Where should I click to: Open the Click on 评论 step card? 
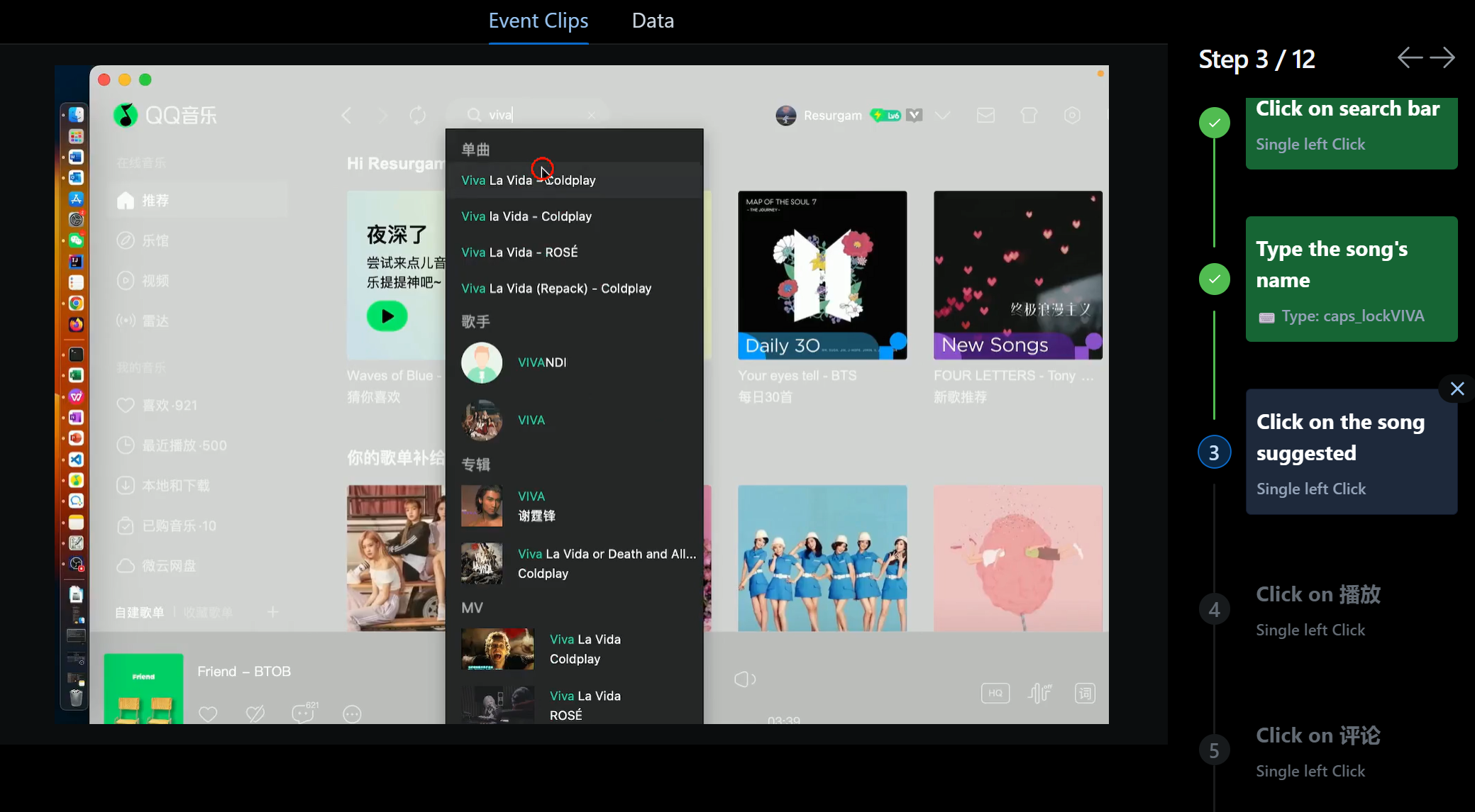[x=1352, y=752]
